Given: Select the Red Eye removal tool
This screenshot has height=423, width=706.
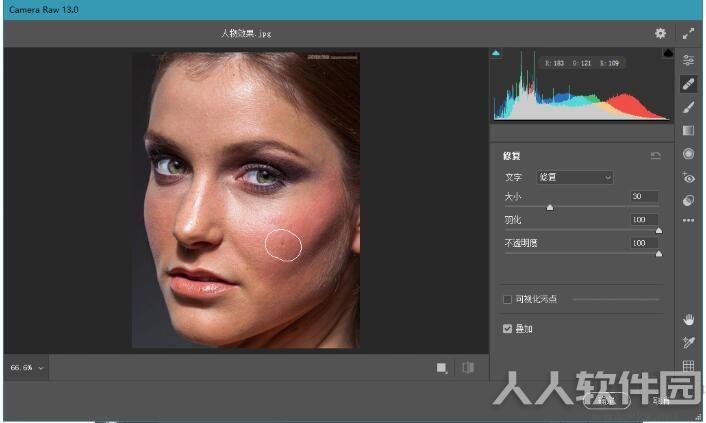Looking at the screenshot, I should 688,177.
